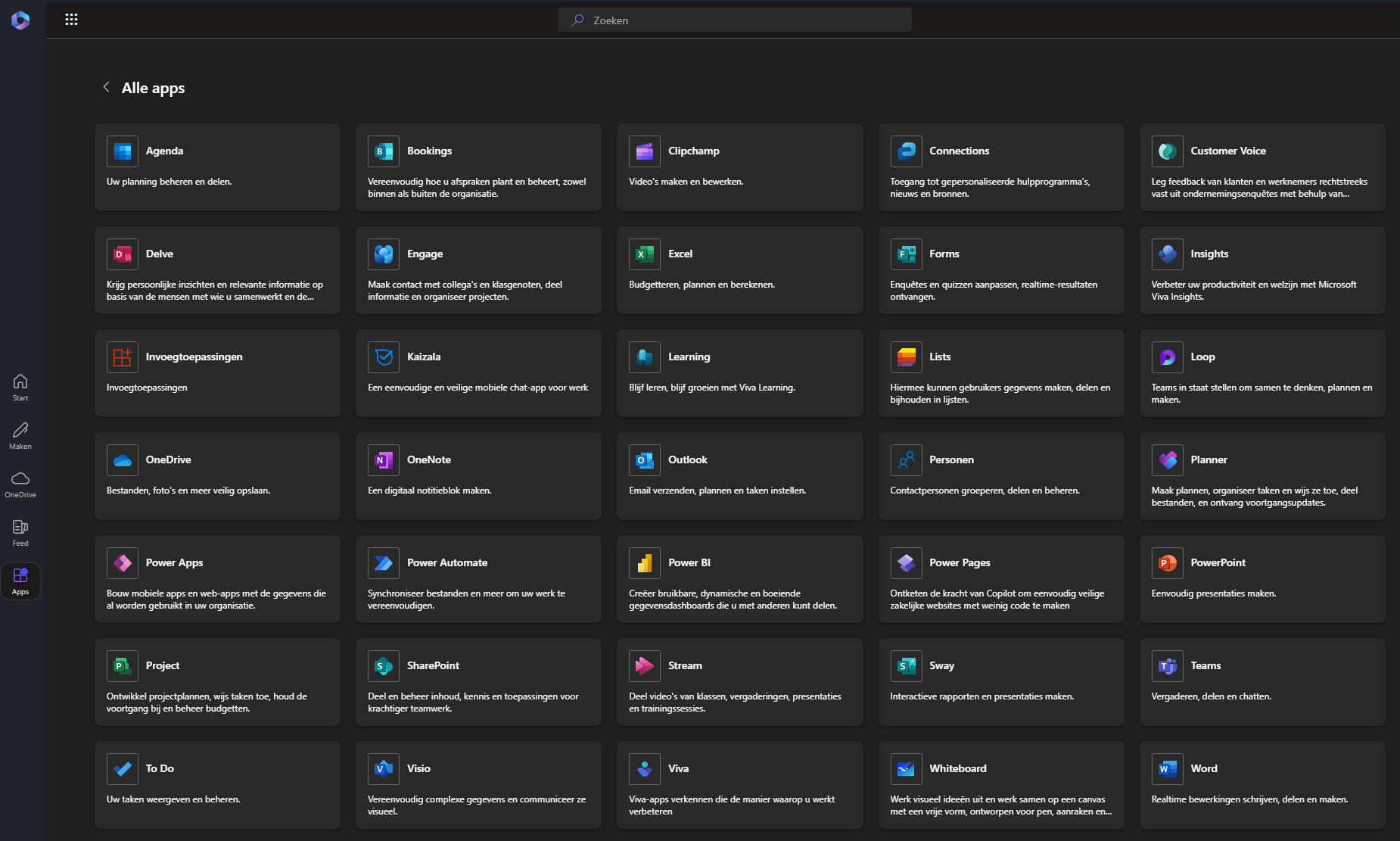The width and height of the screenshot is (1400, 841).
Task: Click the Word app icon
Action: click(x=1167, y=769)
